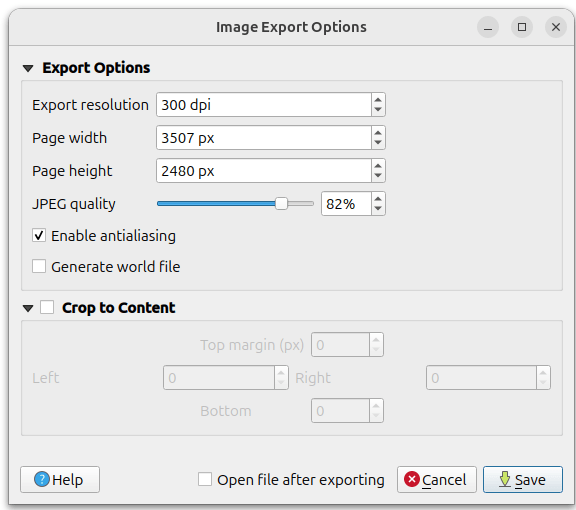
Task: Disable the Enable antialiasing checkbox
Action: pyautogui.click(x=39, y=236)
